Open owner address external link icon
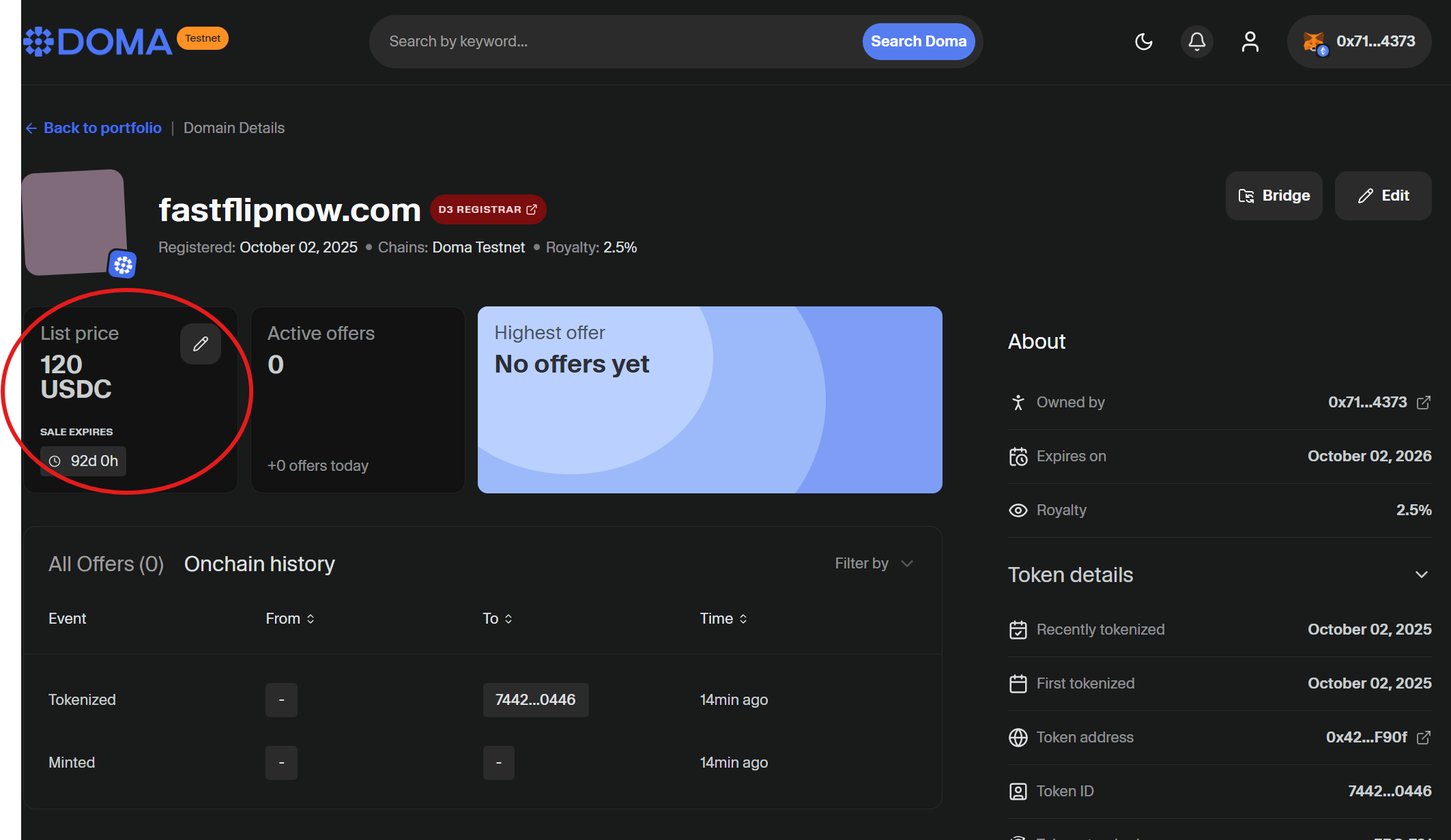 [1424, 403]
